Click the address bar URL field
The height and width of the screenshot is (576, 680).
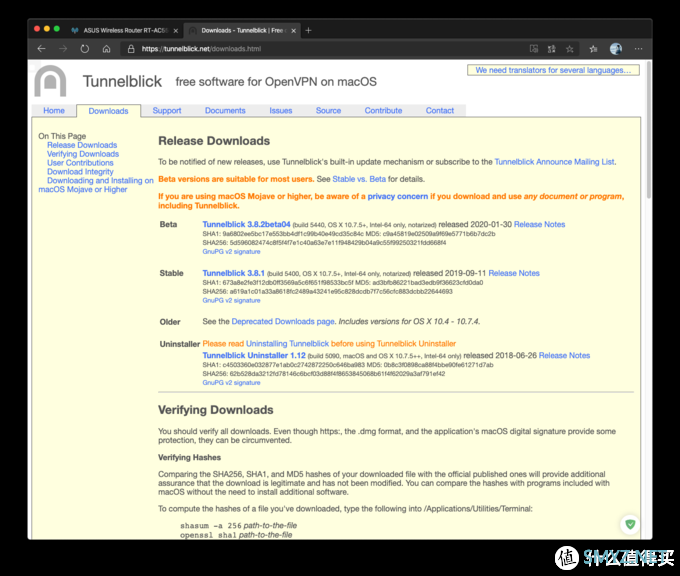click(321, 49)
